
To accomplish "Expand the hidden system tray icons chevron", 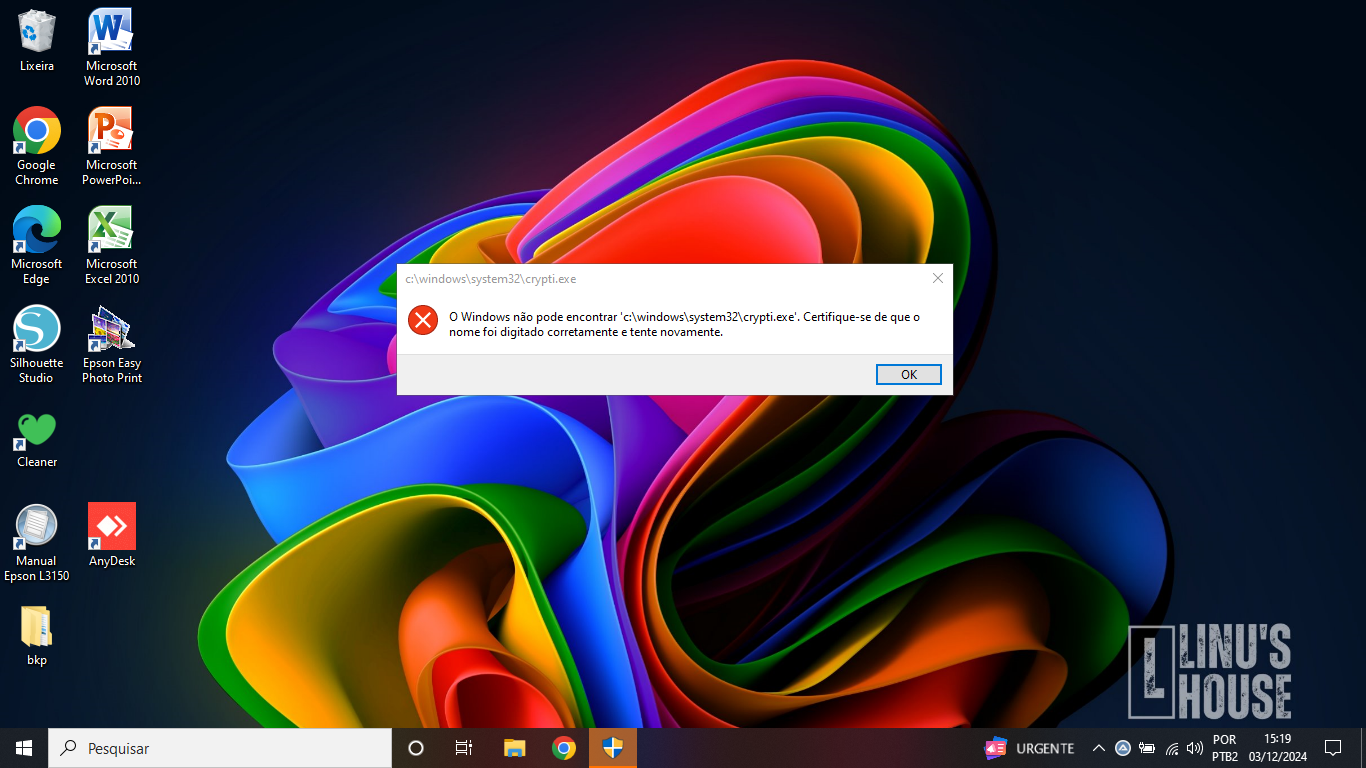I will tap(1098, 748).
